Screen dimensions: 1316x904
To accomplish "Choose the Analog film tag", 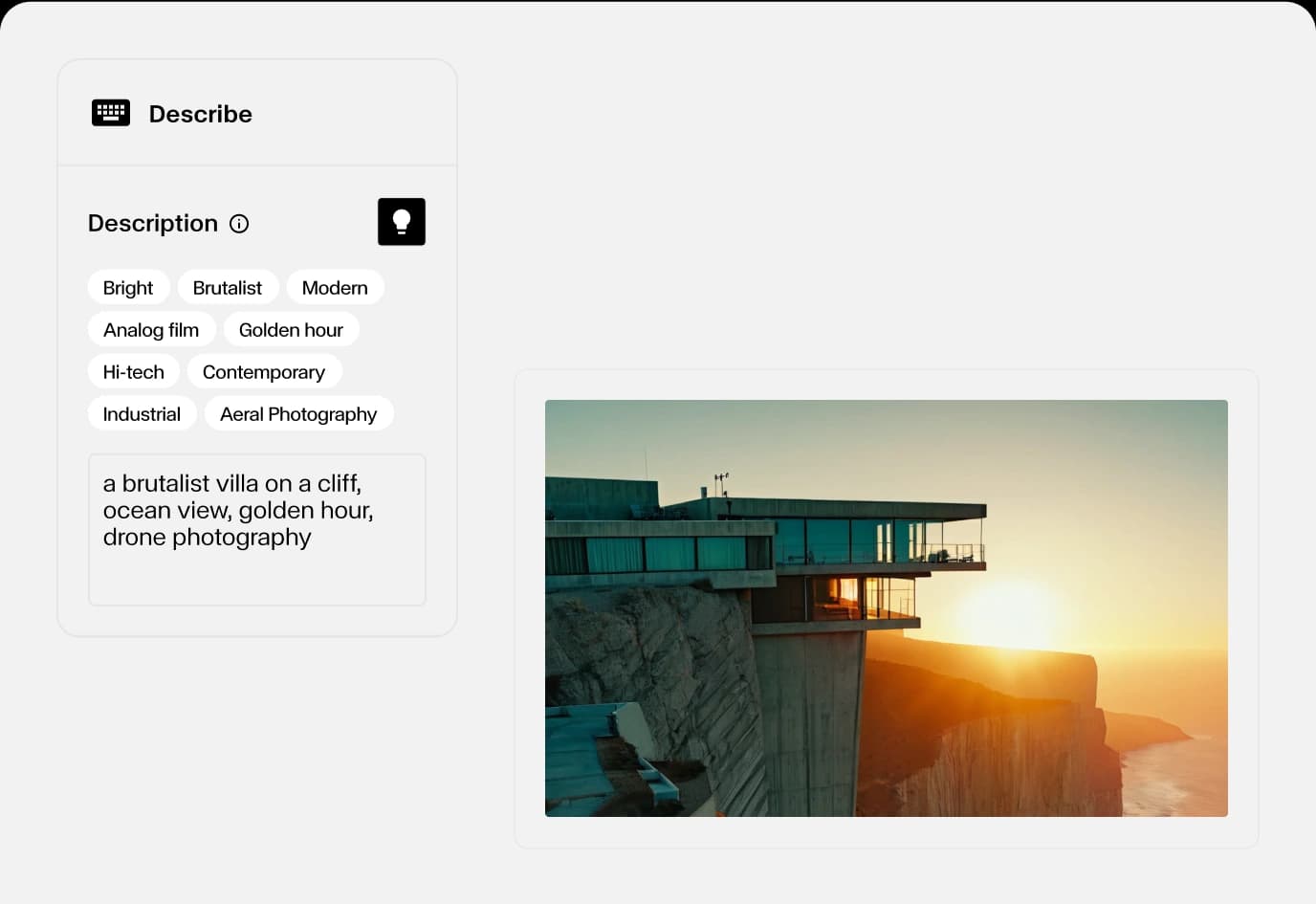I will [151, 330].
